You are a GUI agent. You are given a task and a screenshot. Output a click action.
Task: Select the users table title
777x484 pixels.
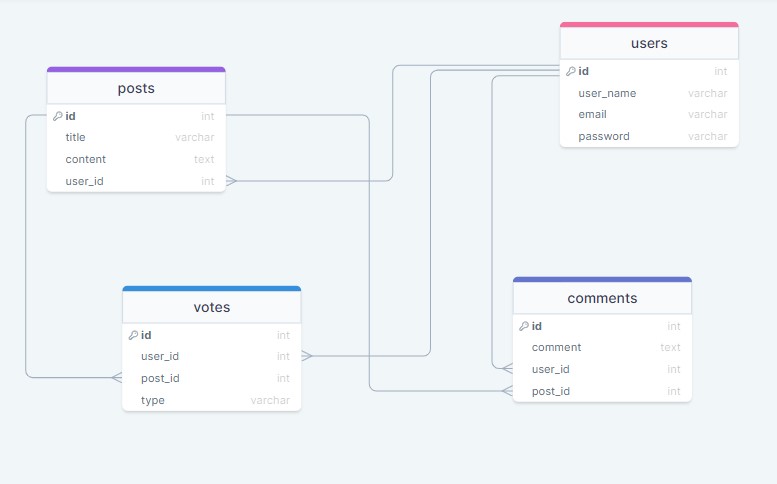pyautogui.click(x=649, y=43)
